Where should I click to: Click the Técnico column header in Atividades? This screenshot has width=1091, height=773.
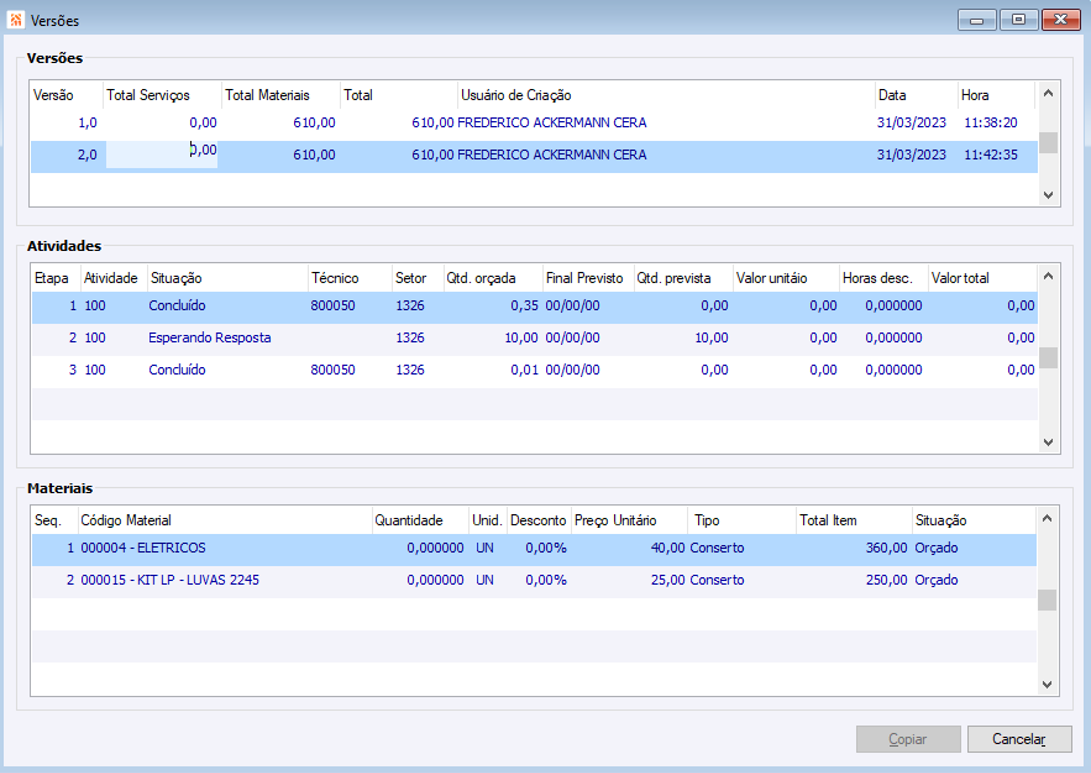pyautogui.click(x=334, y=278)
